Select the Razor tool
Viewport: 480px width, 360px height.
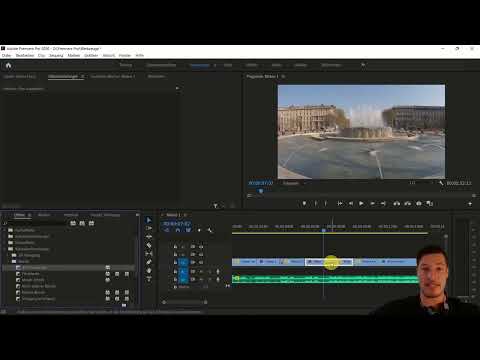click(x=149, y=245)
